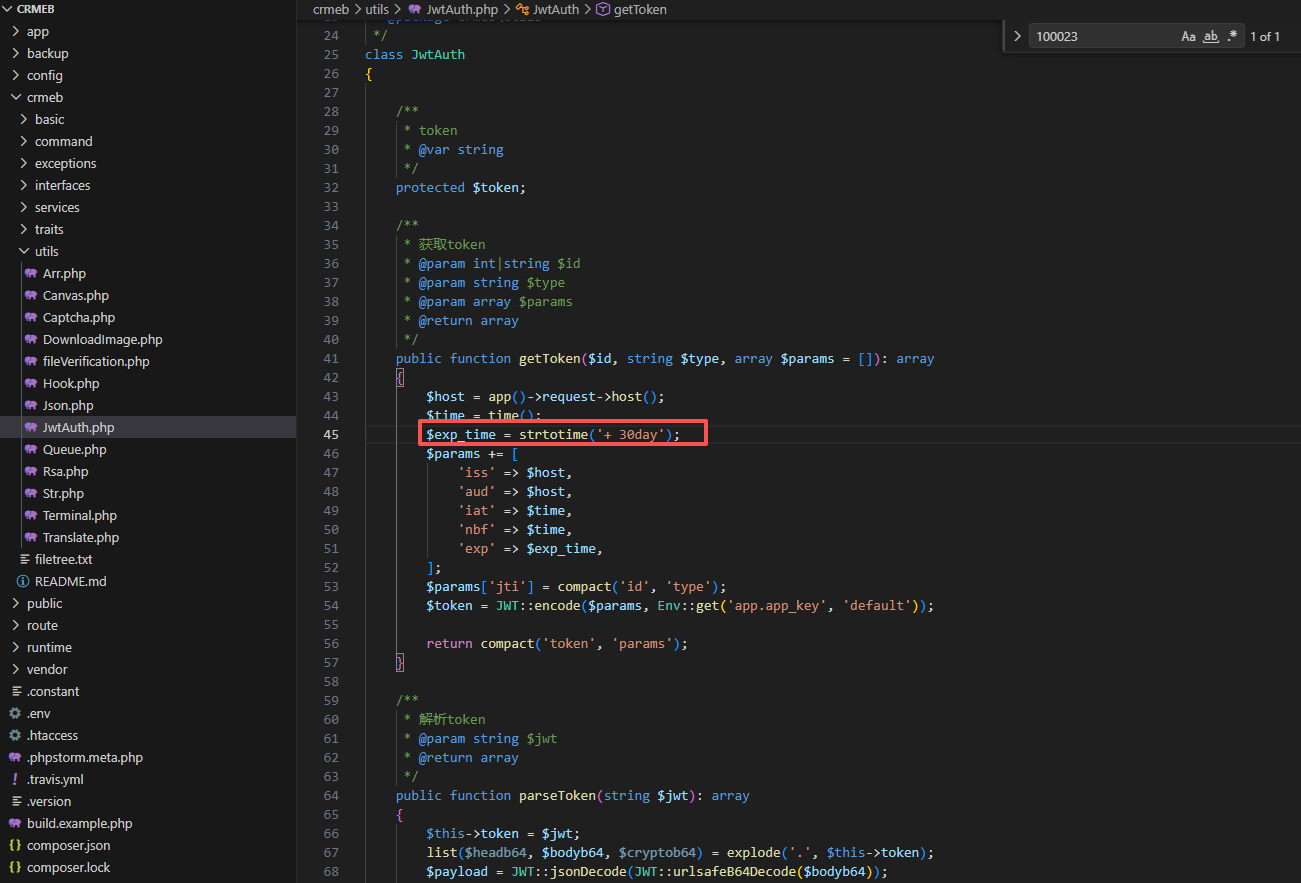
Task: Click the braces icon of composer.json
Action: 15,845
